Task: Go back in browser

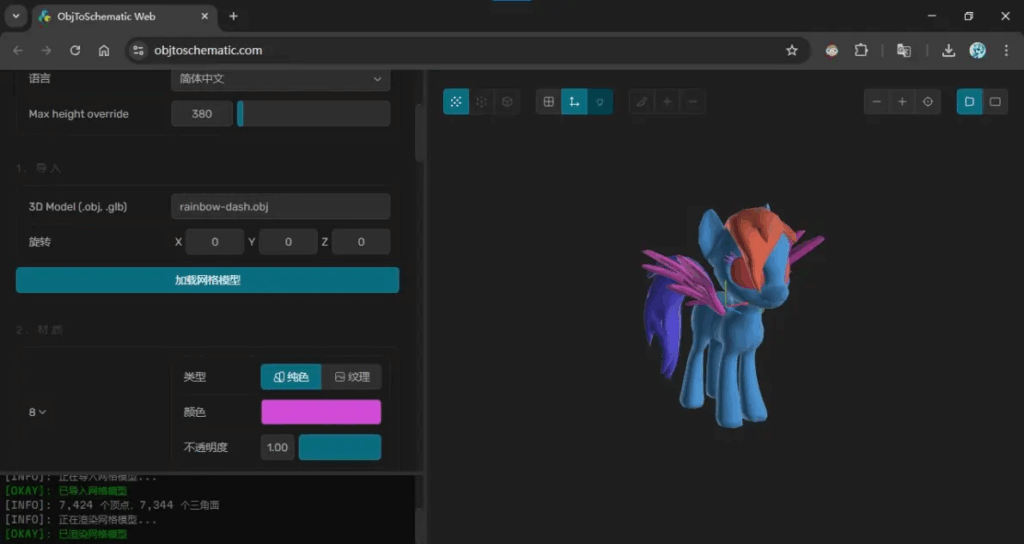Action: [18, 50]
